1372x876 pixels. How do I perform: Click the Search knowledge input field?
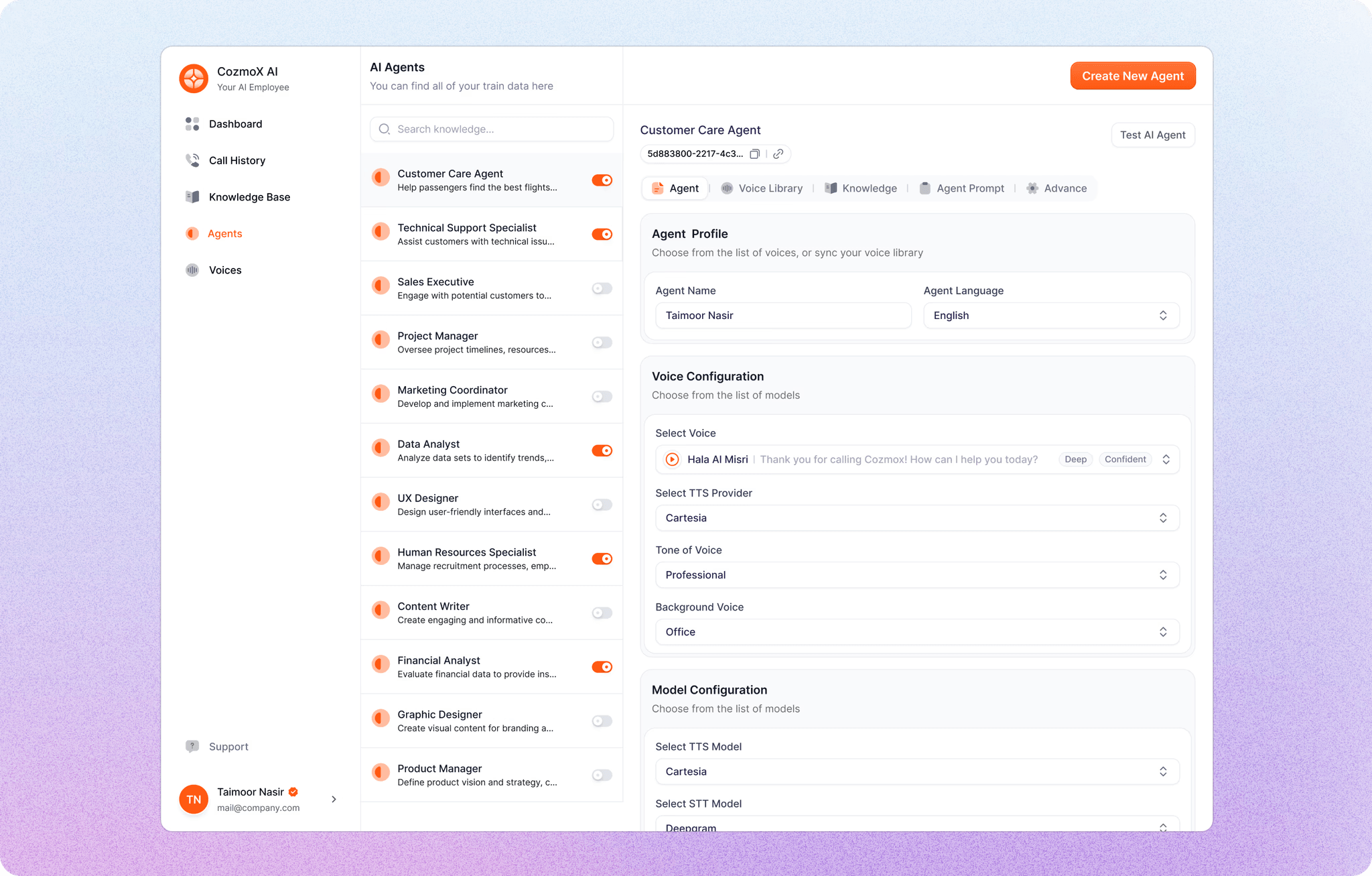[491, 129]
